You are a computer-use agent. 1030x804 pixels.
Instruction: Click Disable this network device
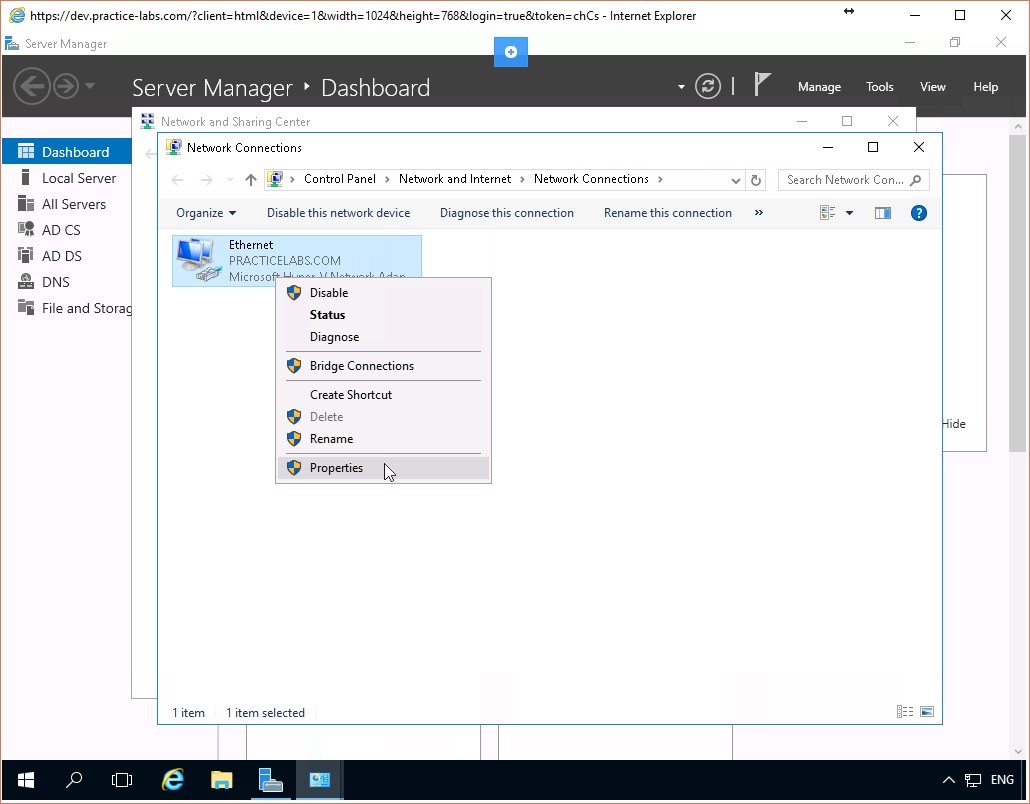click(x=338, y=212)
